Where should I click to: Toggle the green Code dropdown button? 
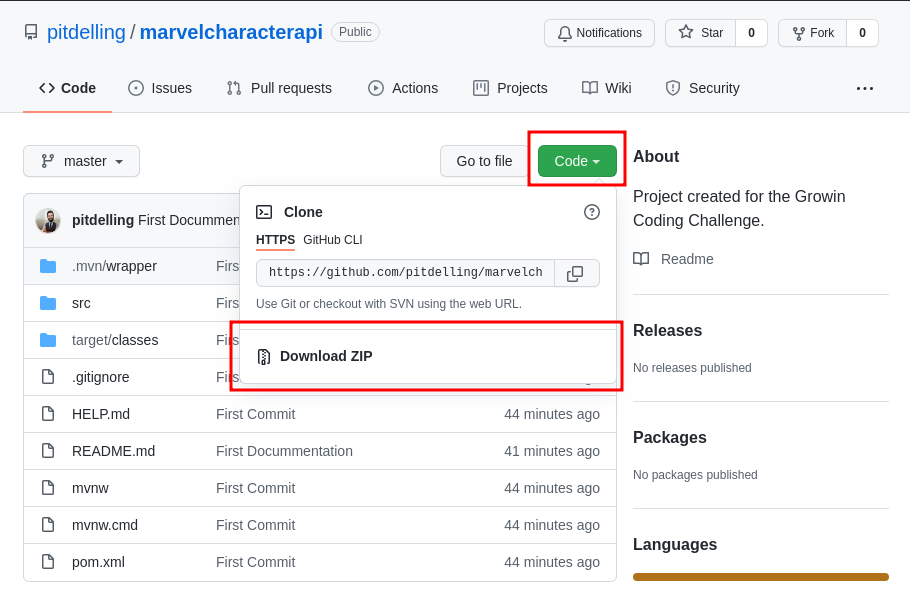pos(577,161)
